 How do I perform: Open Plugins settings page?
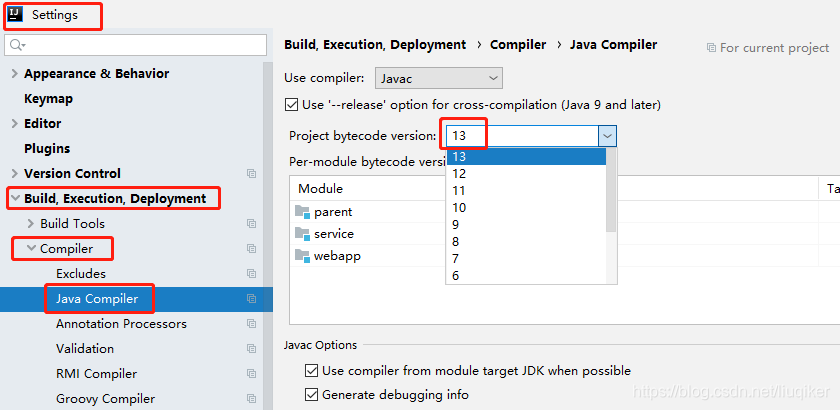coord(47,148)
